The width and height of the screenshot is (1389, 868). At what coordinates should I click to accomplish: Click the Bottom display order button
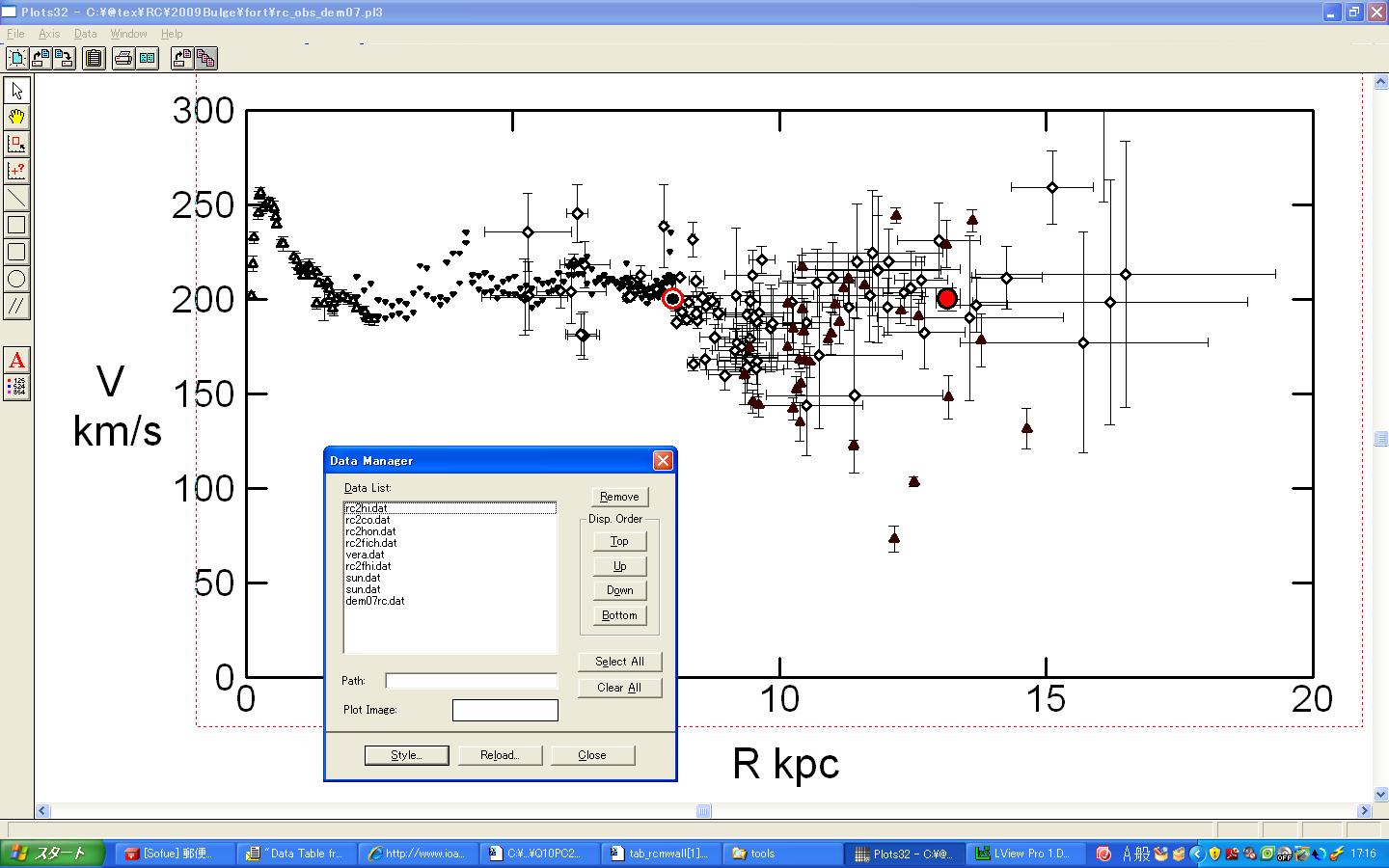tap(619, 615)
